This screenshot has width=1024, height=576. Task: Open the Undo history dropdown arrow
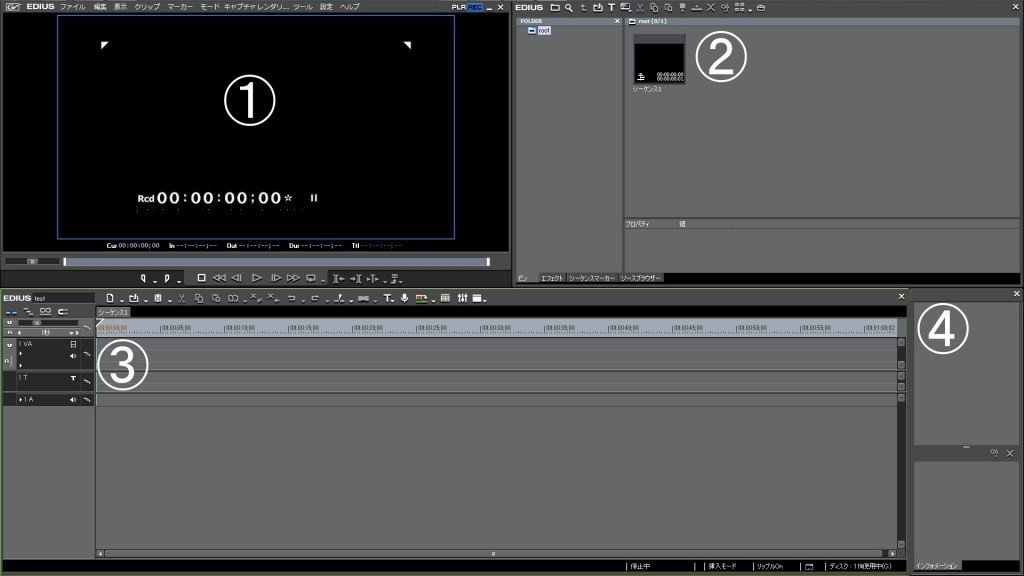click(303, 300)
